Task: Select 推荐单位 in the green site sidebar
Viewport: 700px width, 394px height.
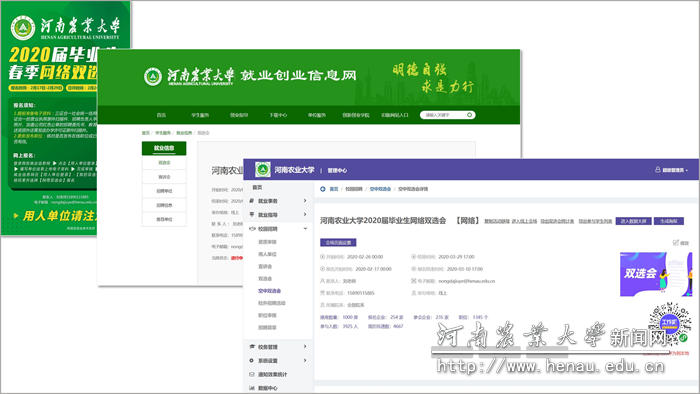Action: tap(164, 220)
